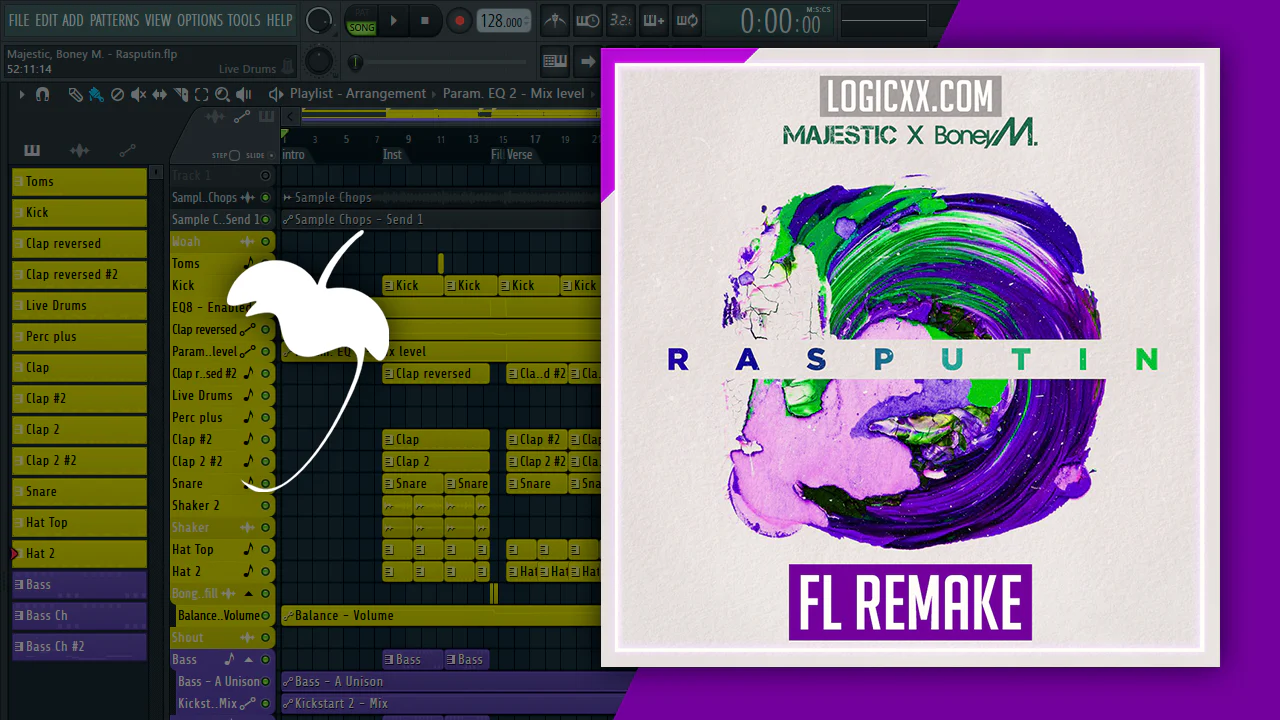Screen dimensions: 1280x720
Task: Collapse the Bass track group
Action: coord(249,660)
